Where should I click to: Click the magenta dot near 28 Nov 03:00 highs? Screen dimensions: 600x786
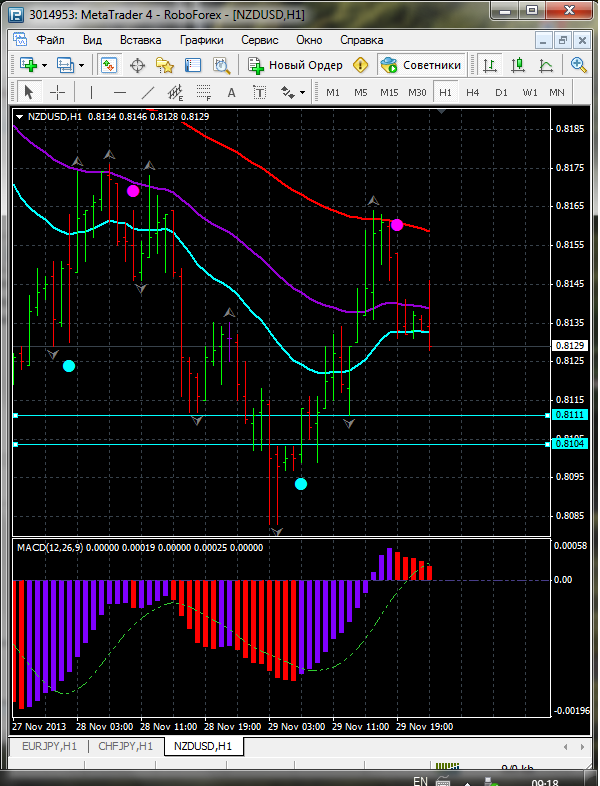(133, 190)
